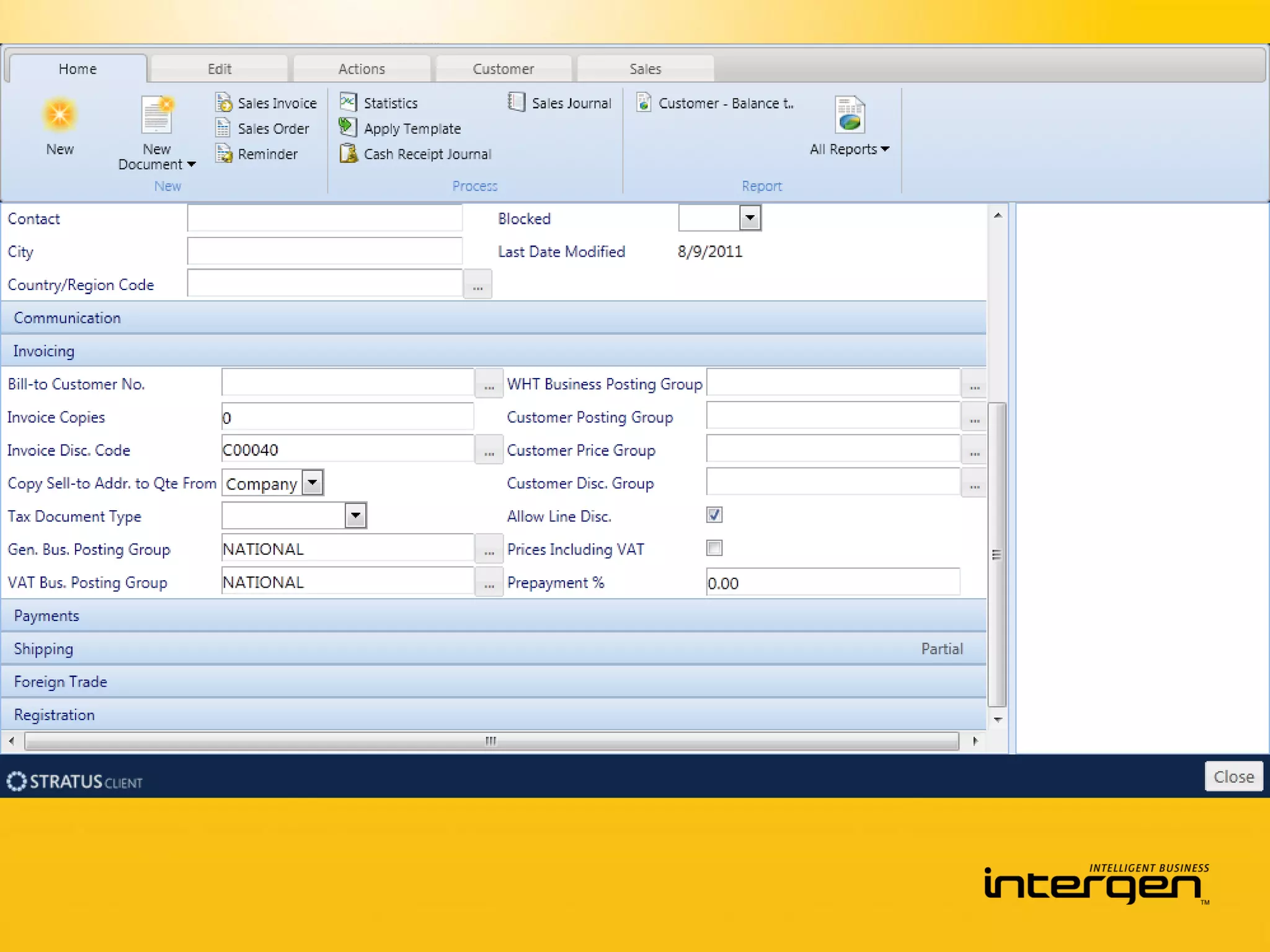Expand the Foreign Trade section
Viewport: 1270px width, 952px height.
coord(494,682)
